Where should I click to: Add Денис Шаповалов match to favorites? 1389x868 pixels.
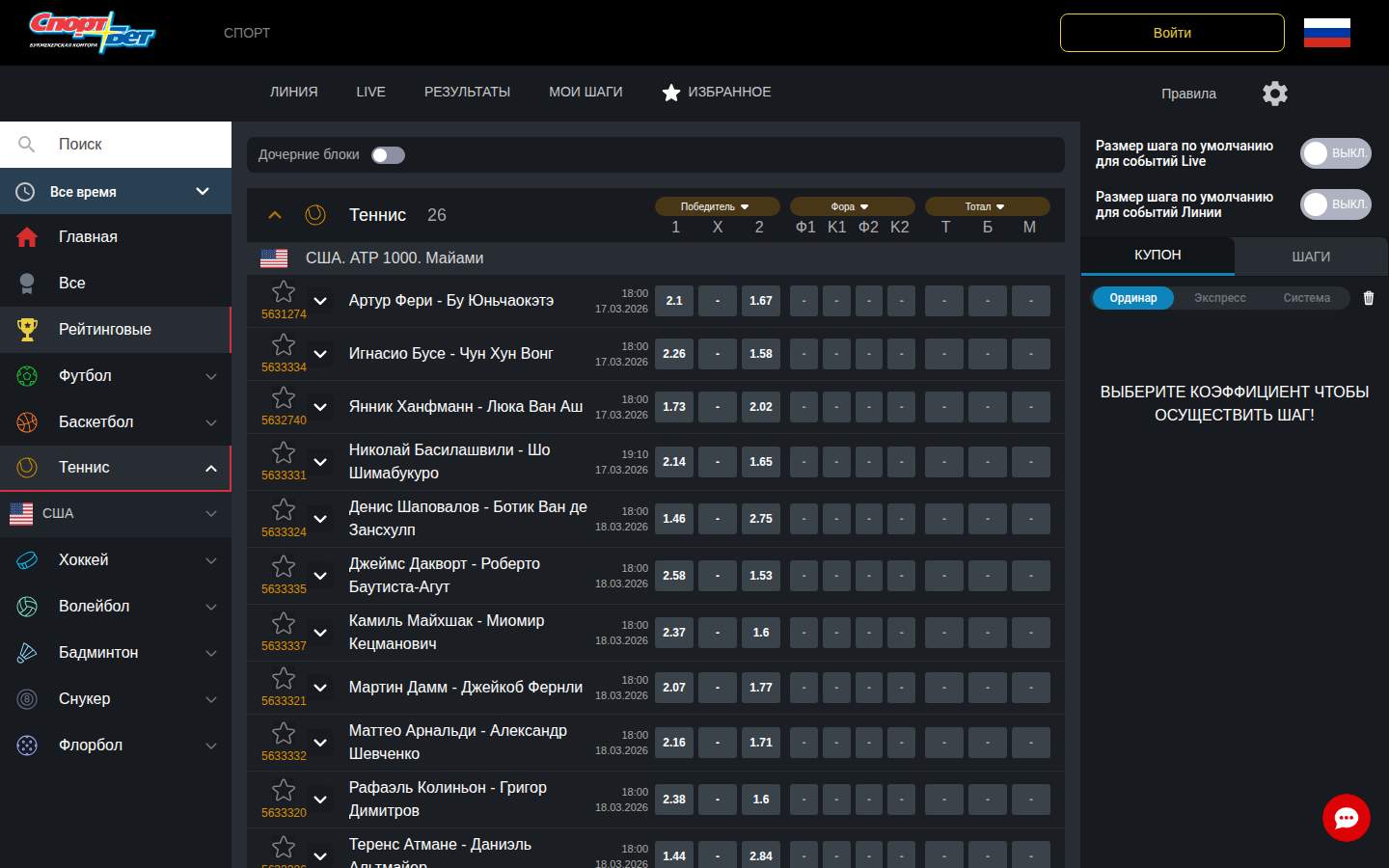coord(284,510)
